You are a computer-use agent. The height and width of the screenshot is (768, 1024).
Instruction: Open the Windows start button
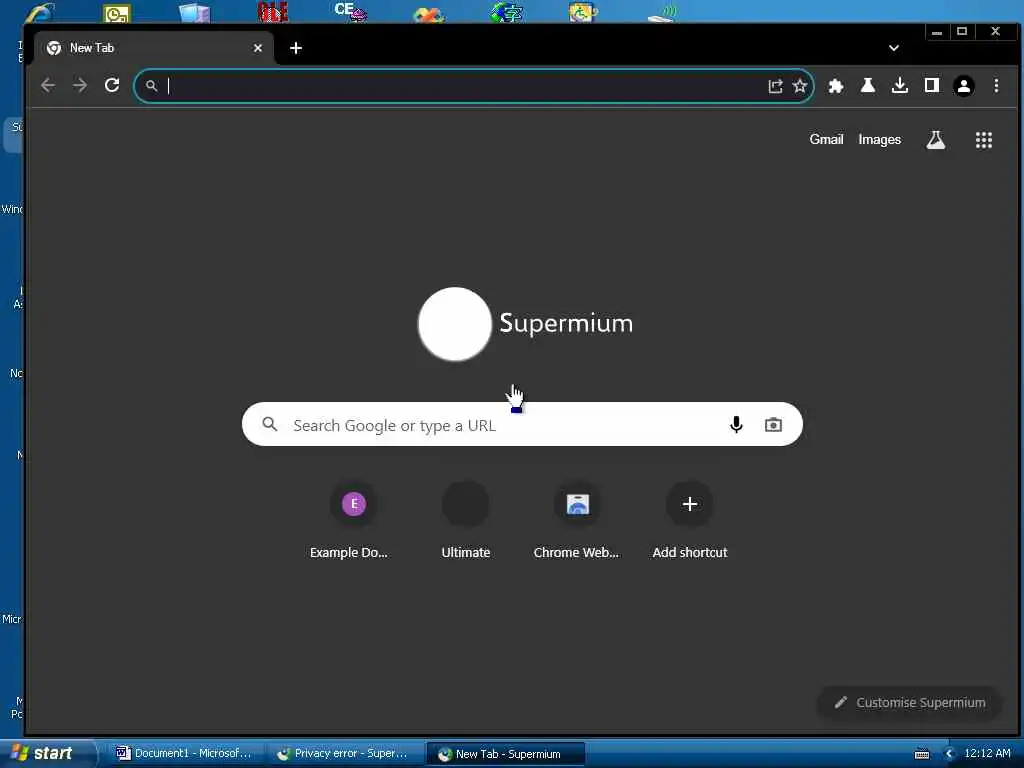[x=46, y=753]
